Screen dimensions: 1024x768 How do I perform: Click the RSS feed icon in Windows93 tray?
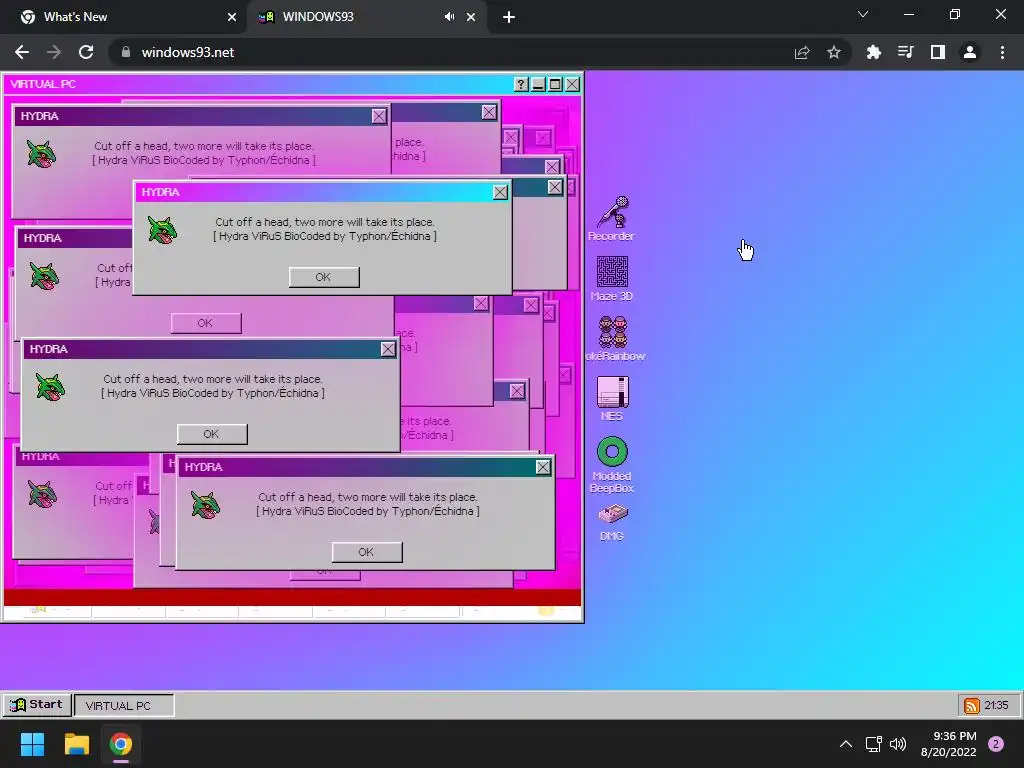[972, 705]
